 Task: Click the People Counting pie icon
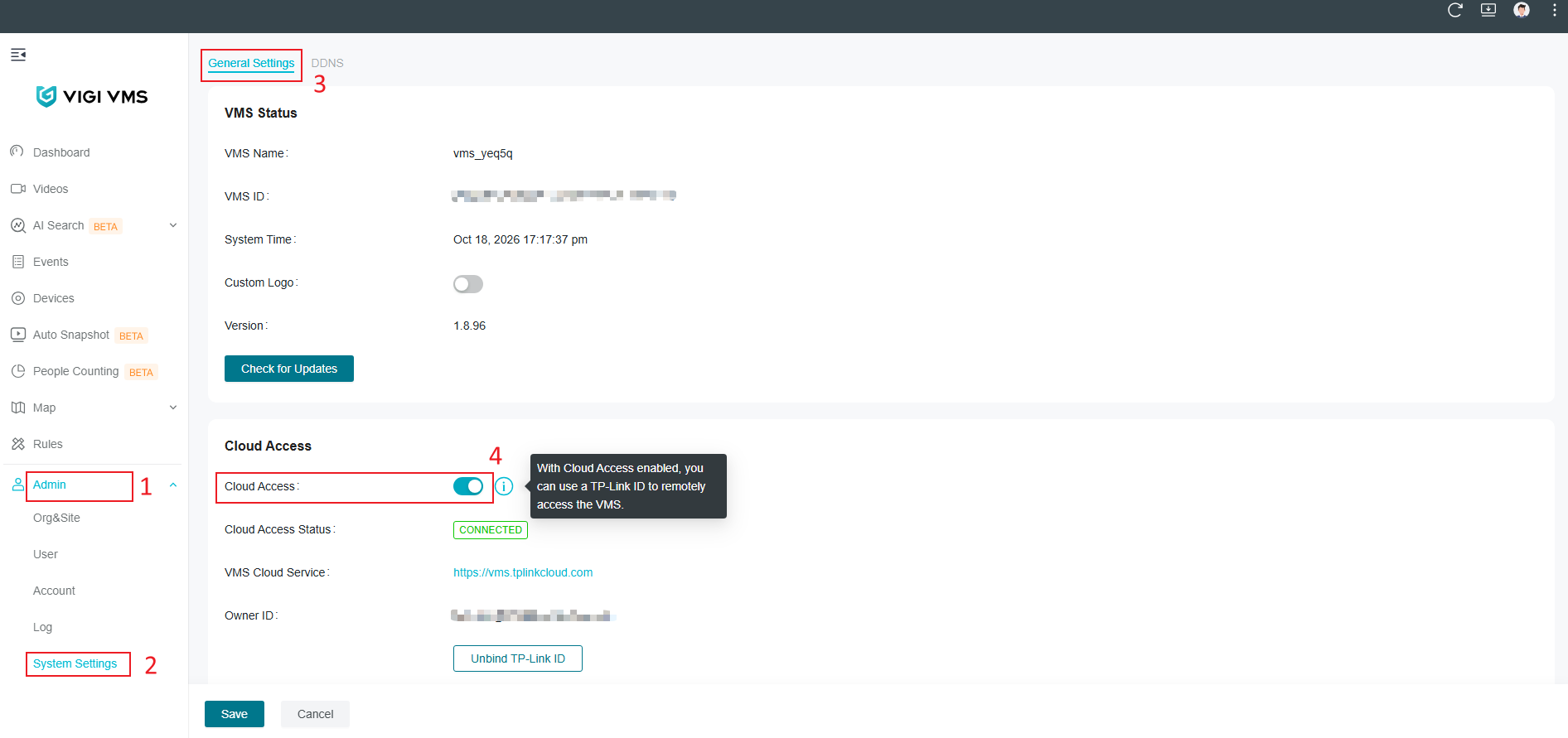[18, 371]
